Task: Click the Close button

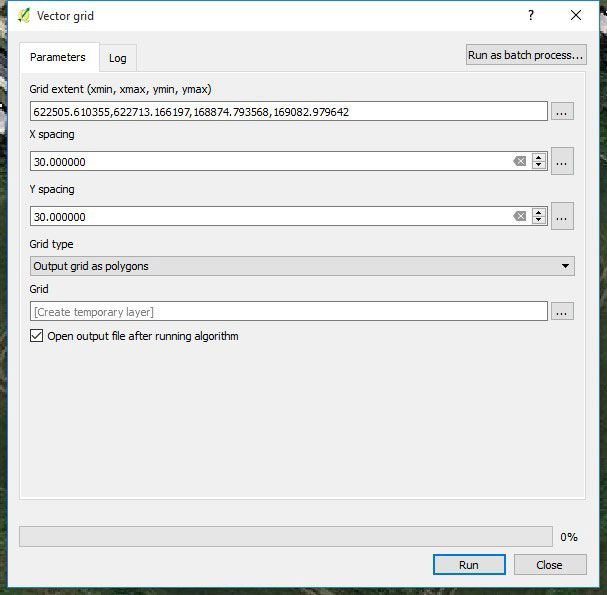Action: coord(550,565)
